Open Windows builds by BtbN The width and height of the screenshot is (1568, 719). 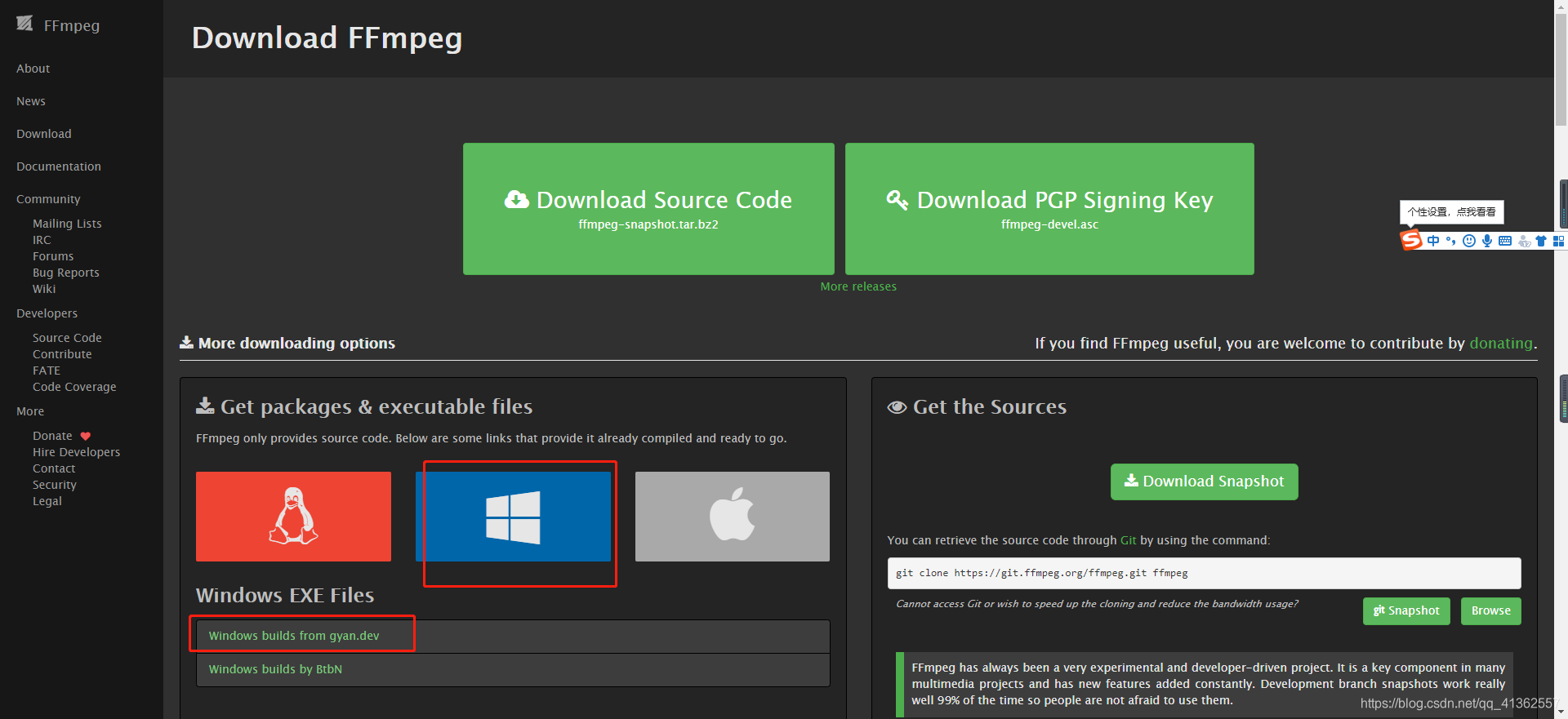275,669
